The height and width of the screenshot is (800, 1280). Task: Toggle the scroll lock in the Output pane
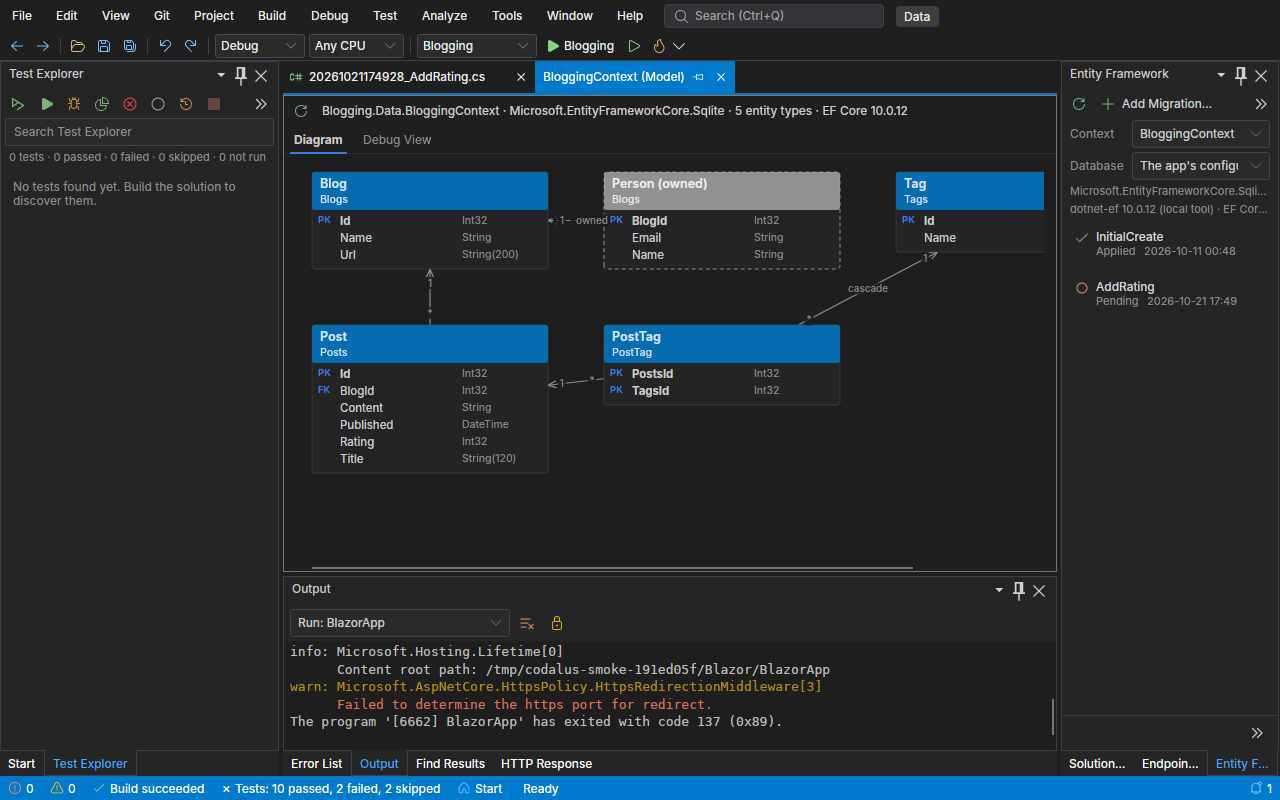557,623
